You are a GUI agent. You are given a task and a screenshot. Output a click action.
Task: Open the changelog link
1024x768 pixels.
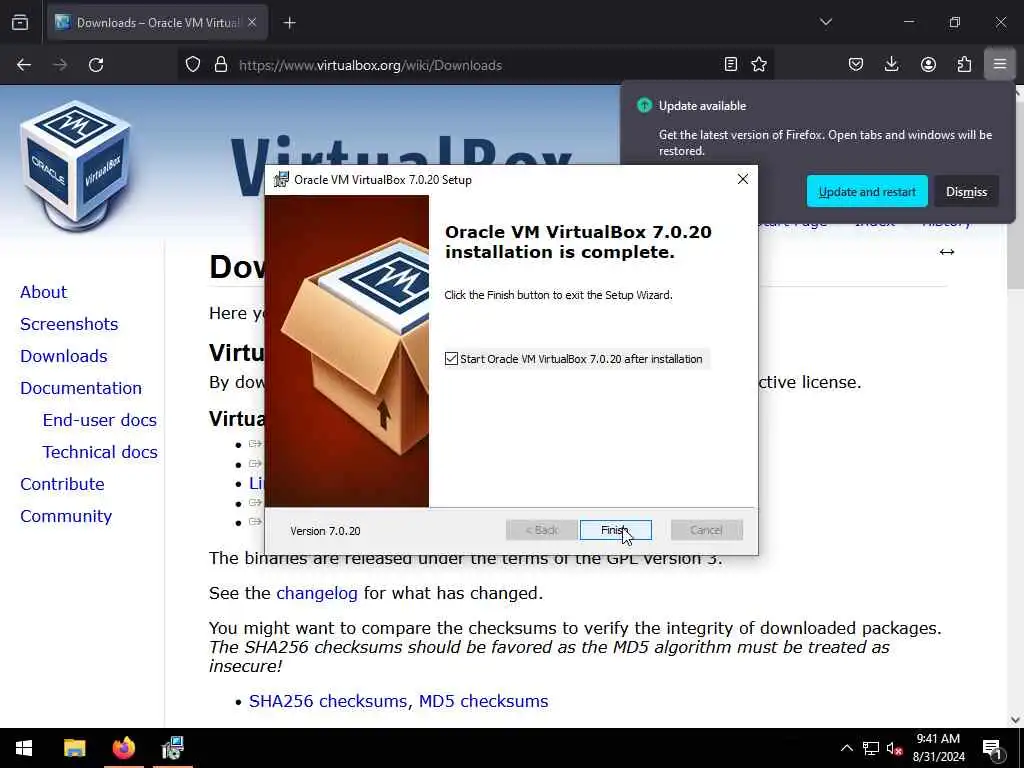[x=317, y=593]
